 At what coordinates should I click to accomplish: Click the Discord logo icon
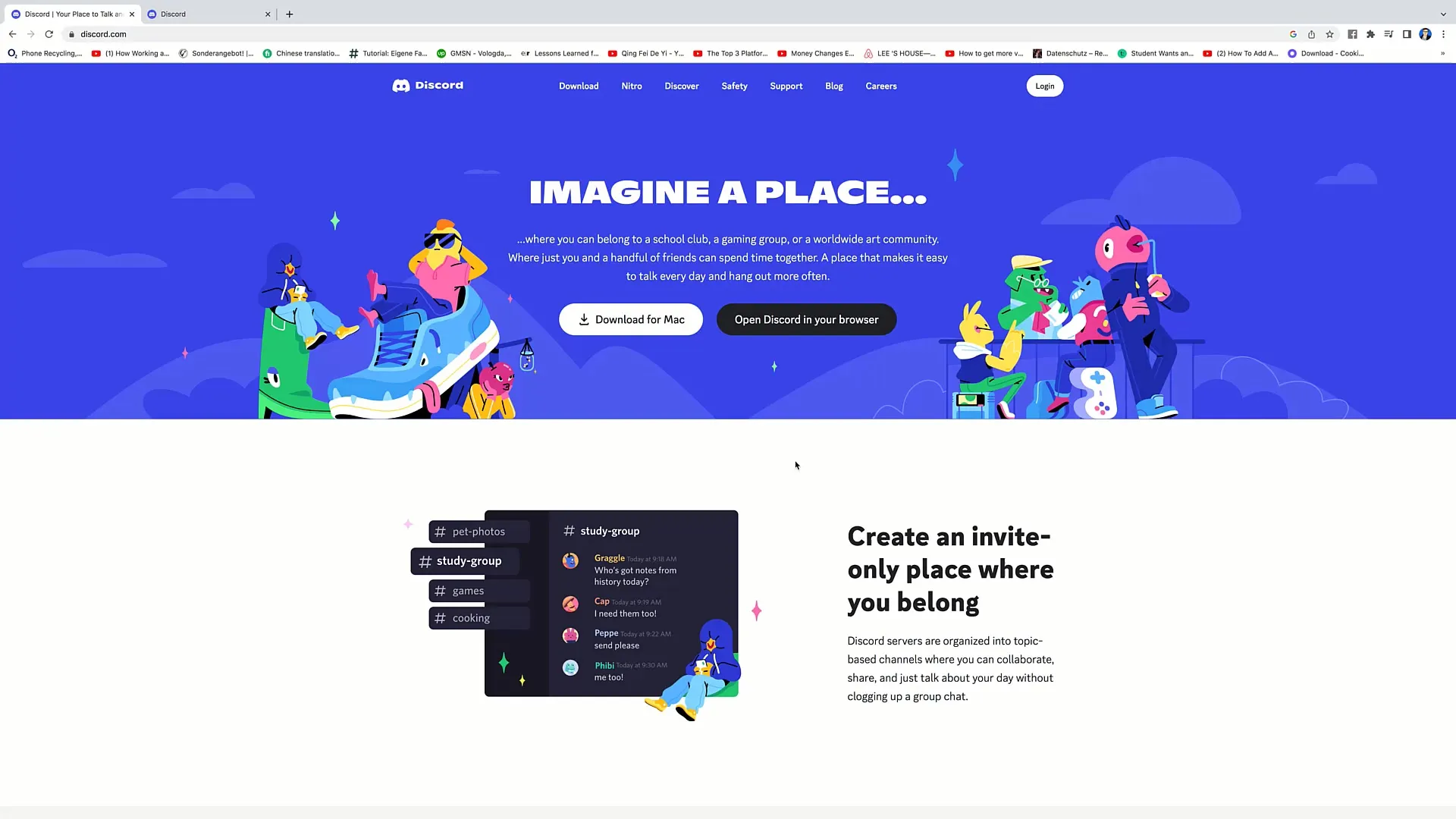coord(400,86)
